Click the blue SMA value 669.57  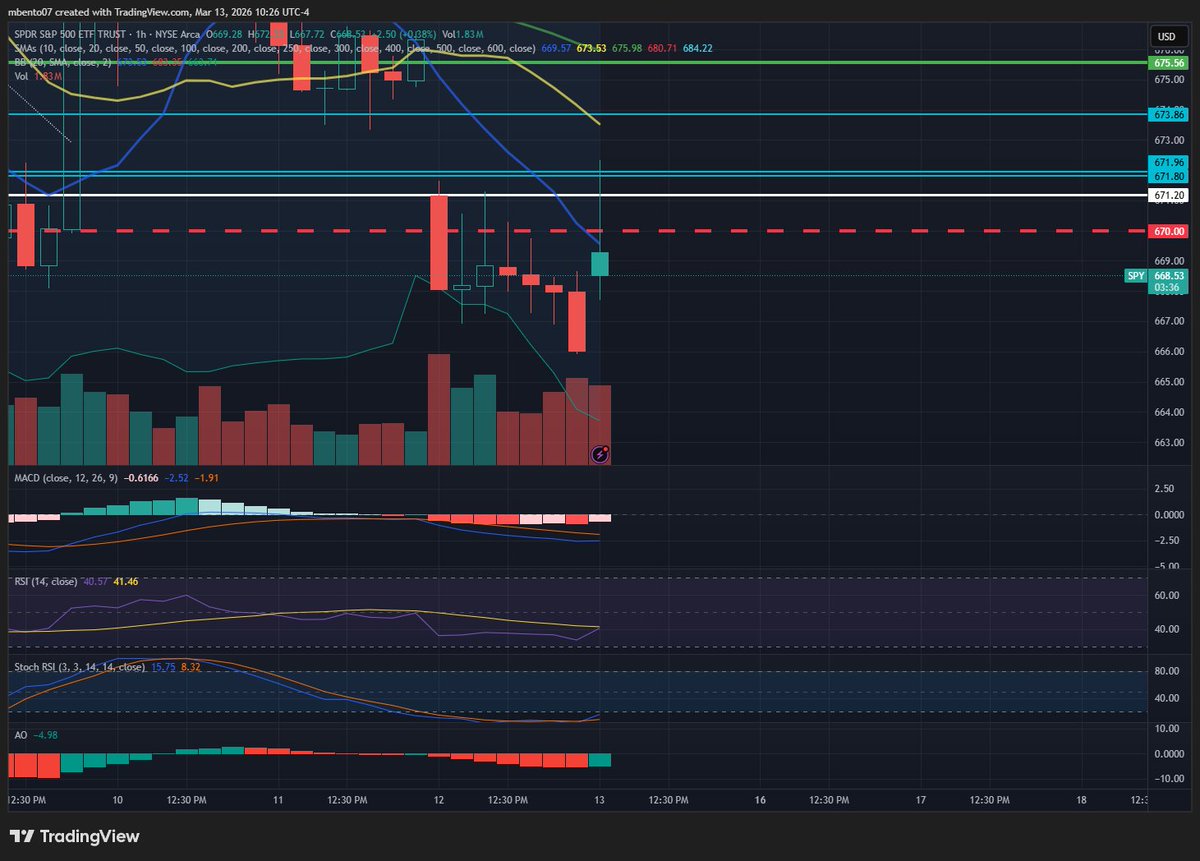point(557,48)
